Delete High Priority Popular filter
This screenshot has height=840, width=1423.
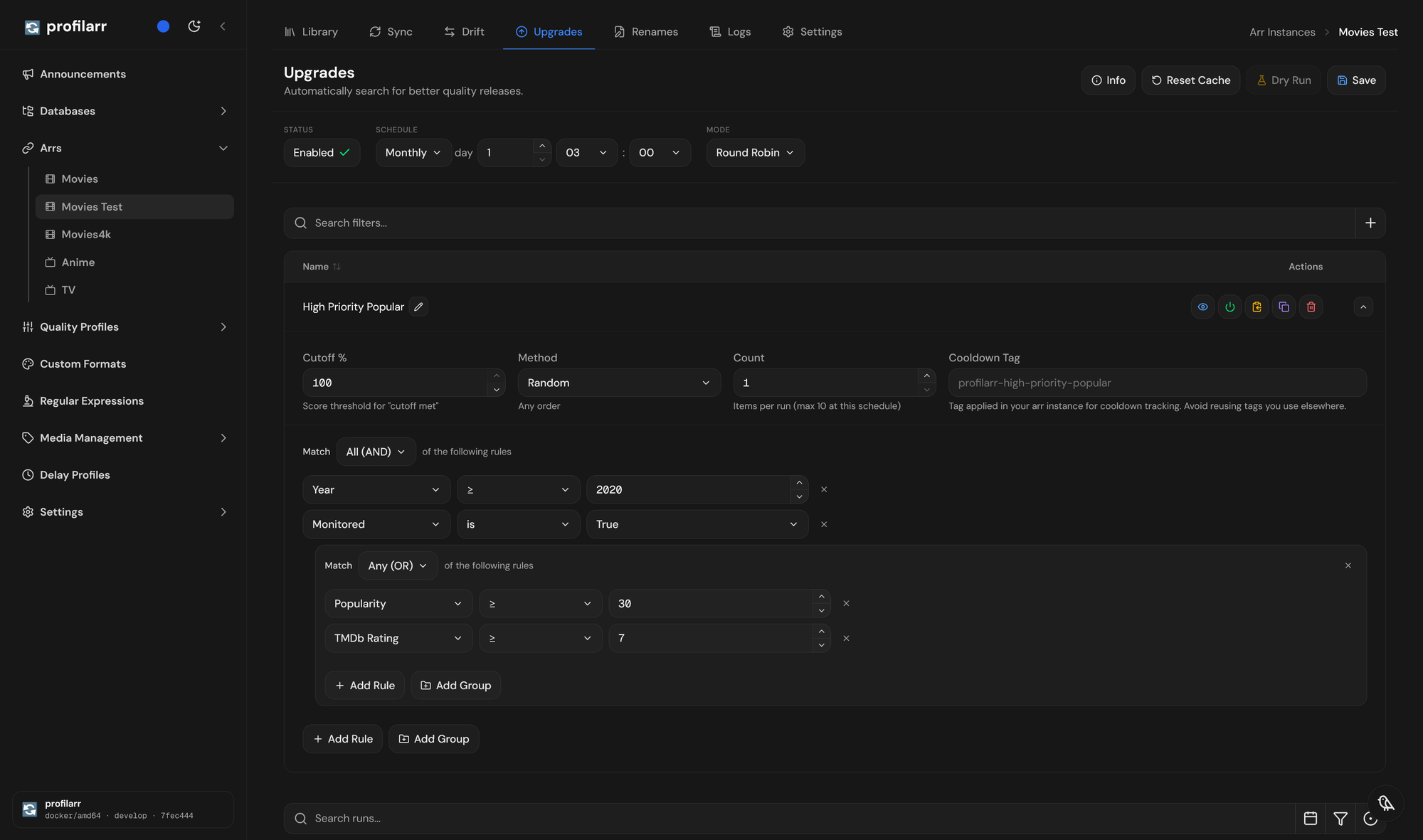[x=1311, y=307]
